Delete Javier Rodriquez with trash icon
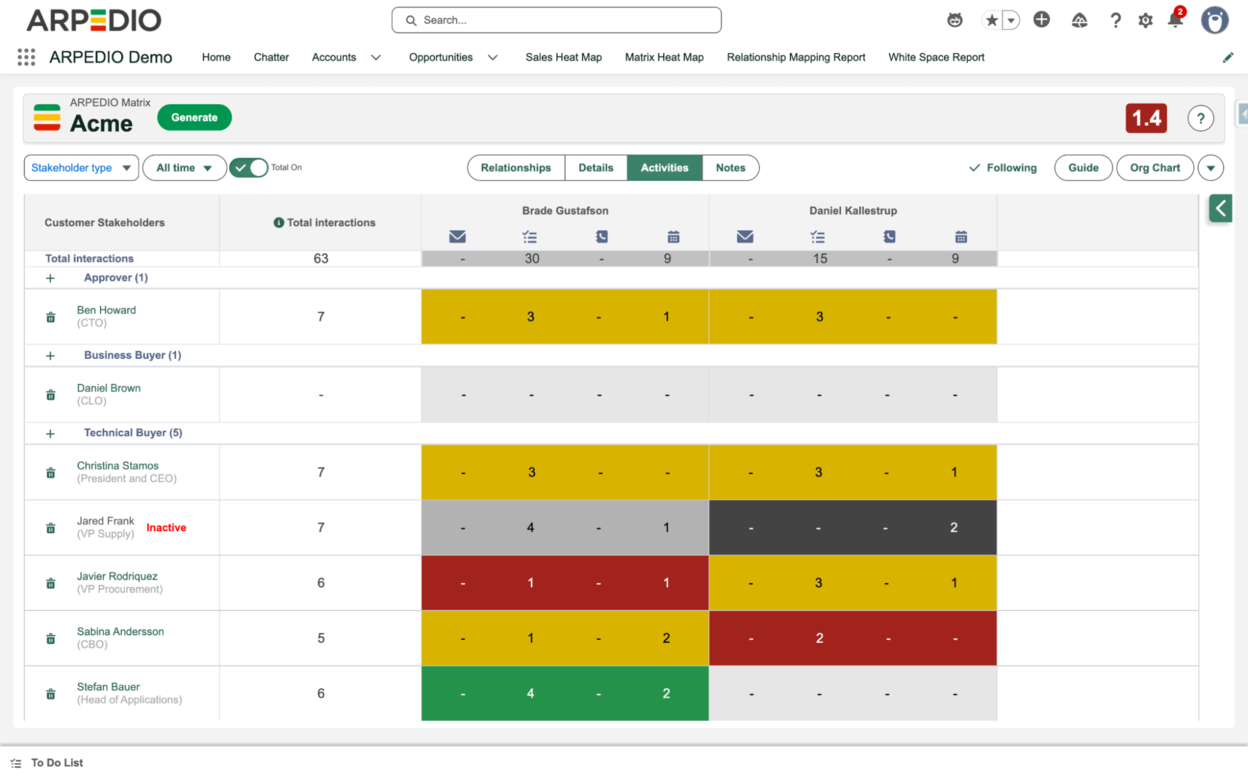The height and width of the screenshot is (779, 1248). 51,583
